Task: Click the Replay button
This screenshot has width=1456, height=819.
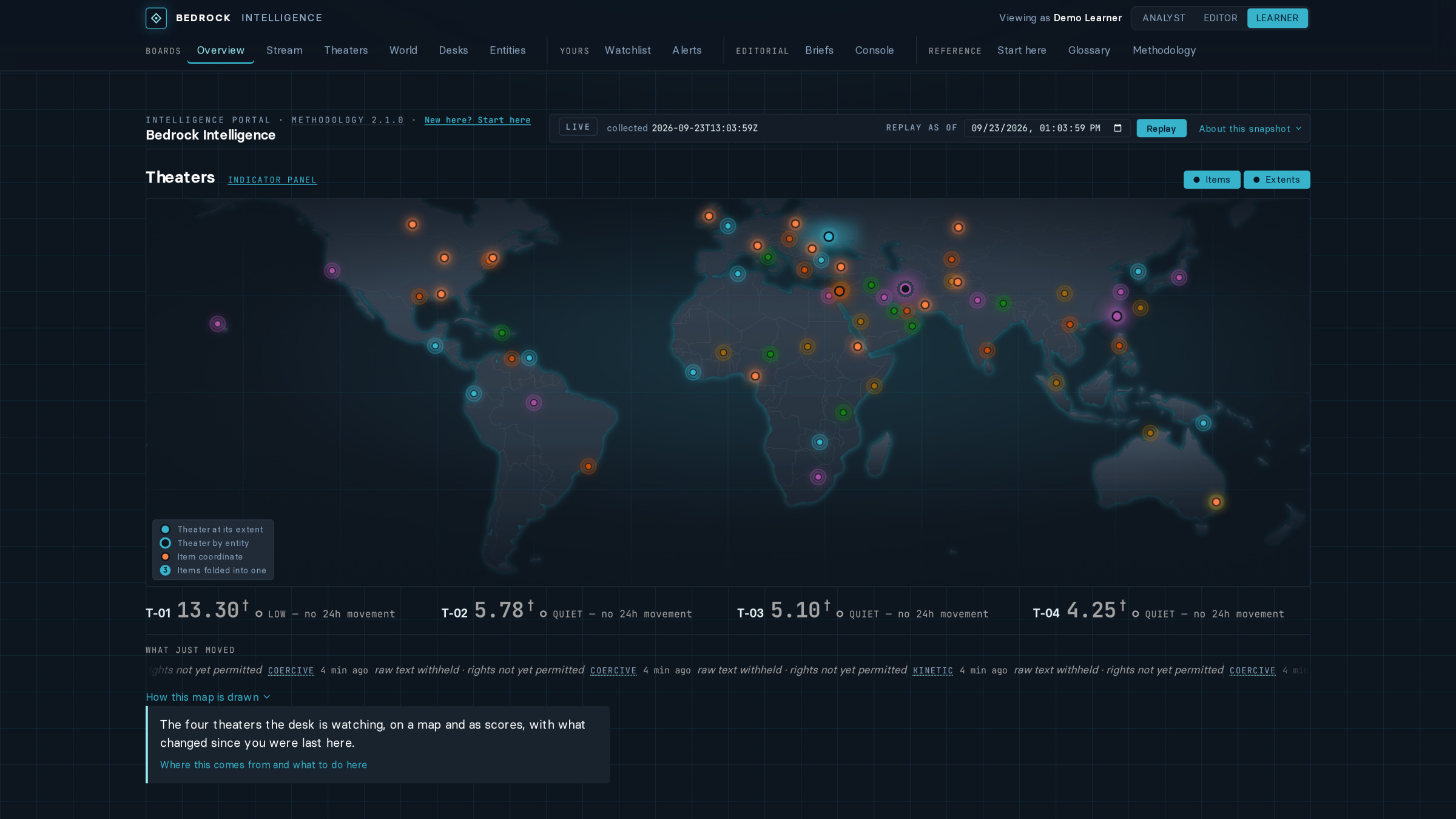Action: 1161,129
